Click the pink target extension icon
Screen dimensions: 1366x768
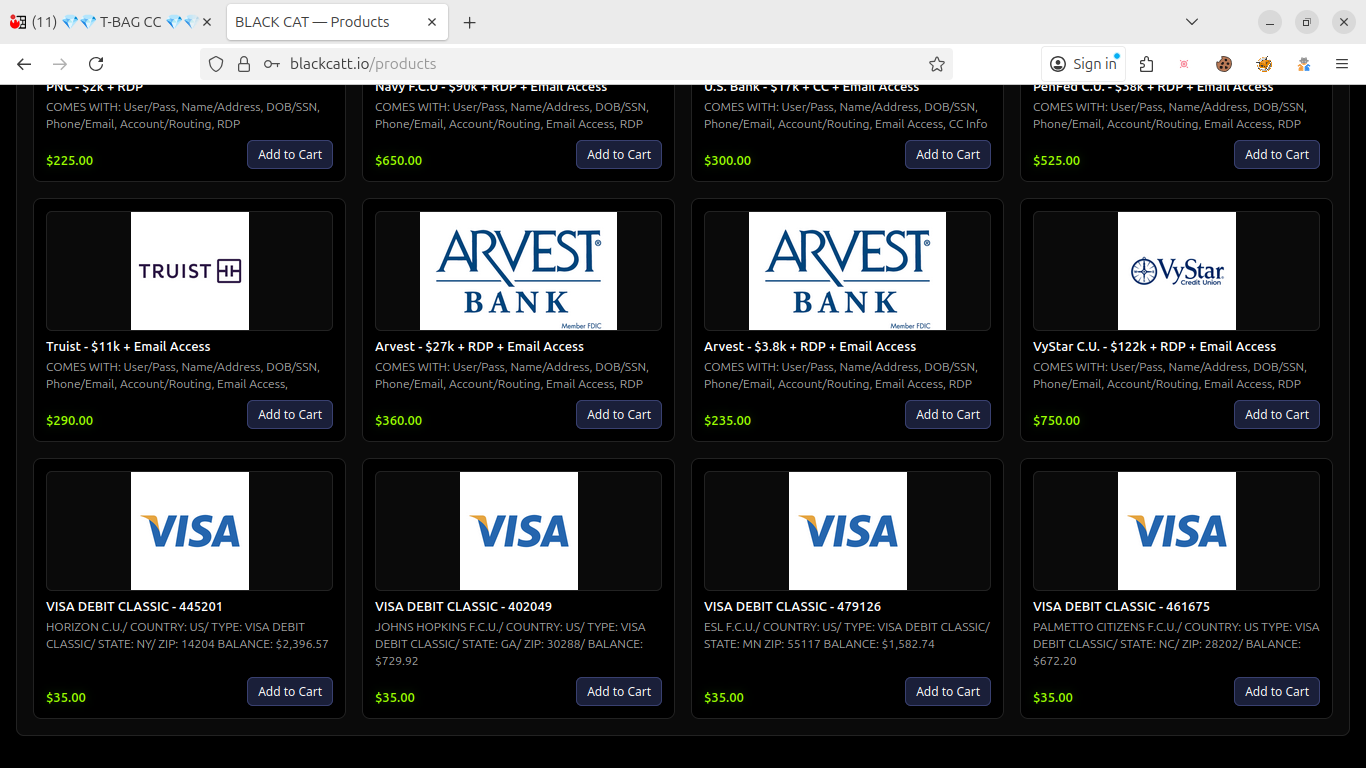(x=1184, y=64)
